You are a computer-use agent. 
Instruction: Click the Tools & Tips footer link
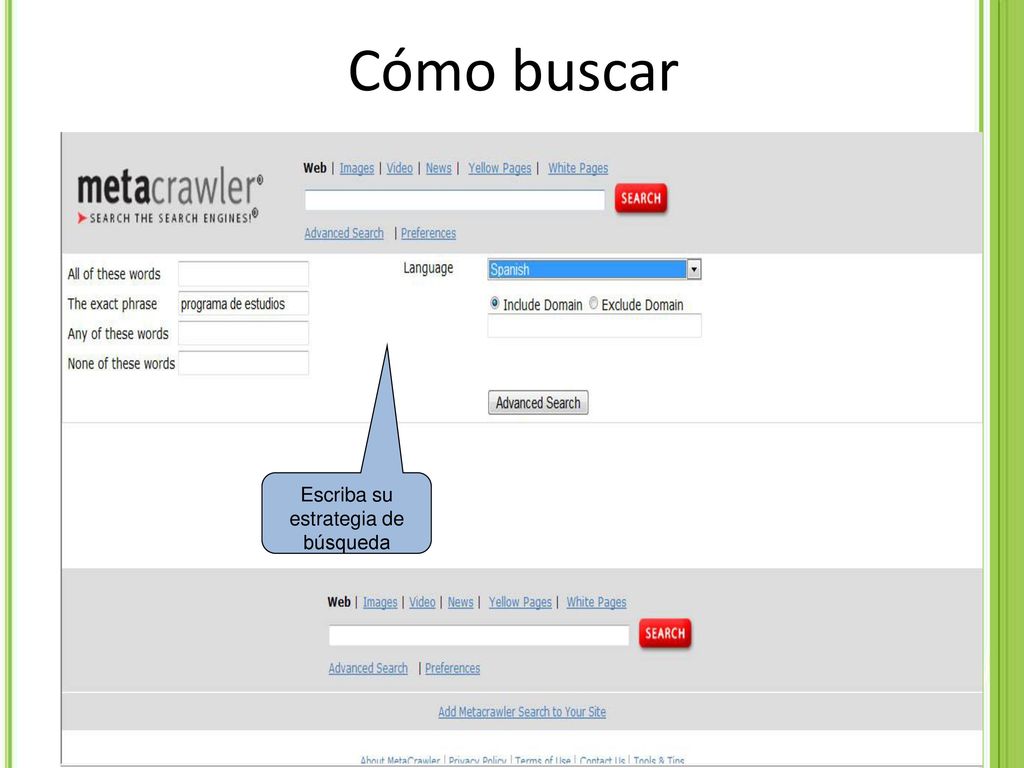659,761
